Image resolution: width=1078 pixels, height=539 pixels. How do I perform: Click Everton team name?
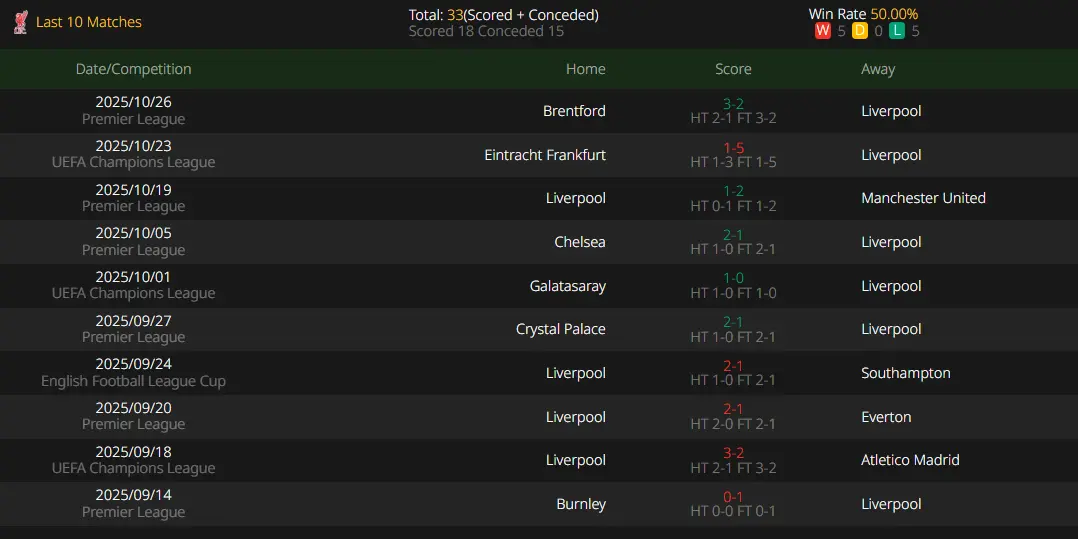pyautogui.click(x=886, y=417)
